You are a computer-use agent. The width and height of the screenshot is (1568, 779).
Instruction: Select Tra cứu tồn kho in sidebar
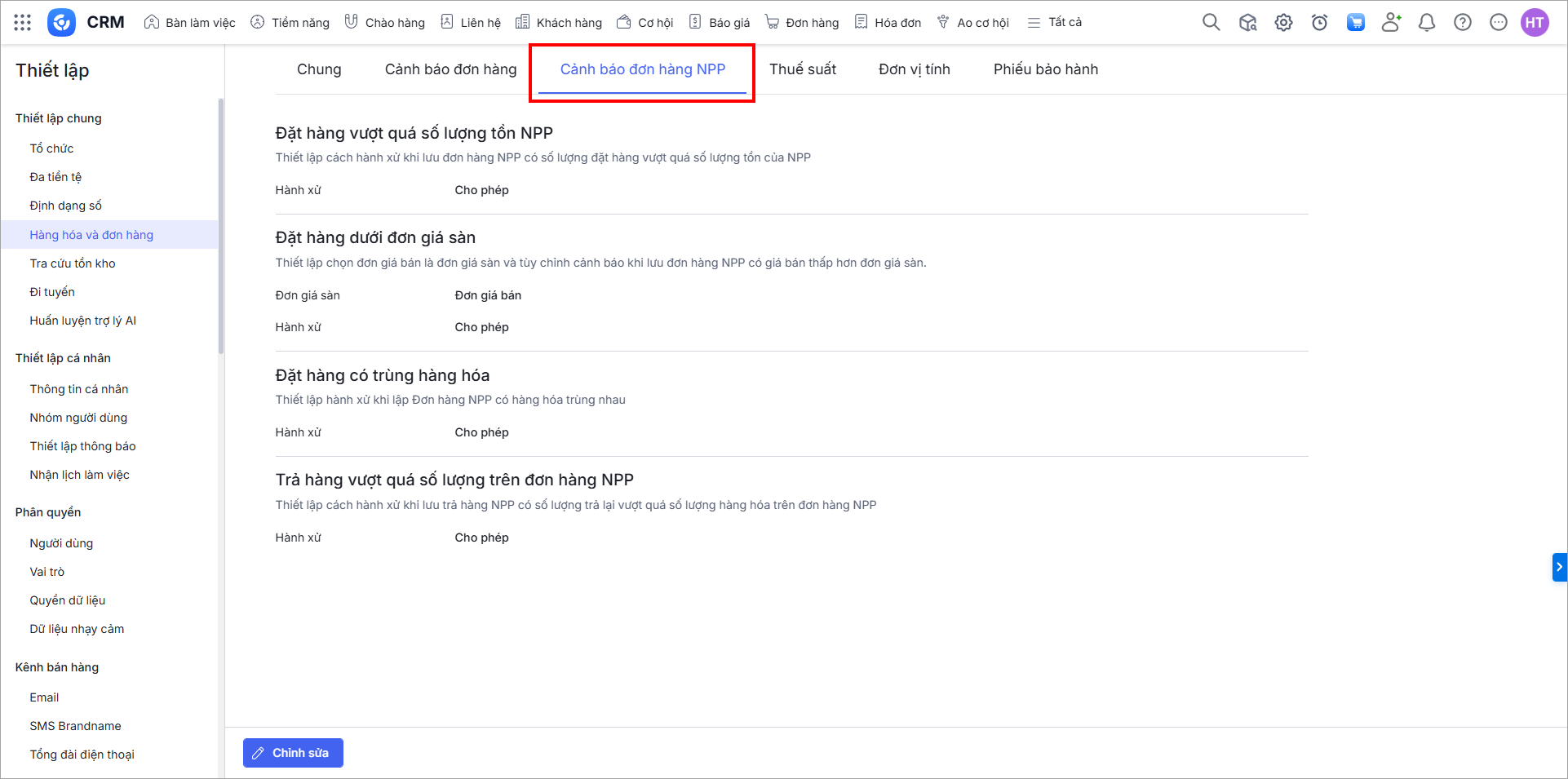[73, 263]
